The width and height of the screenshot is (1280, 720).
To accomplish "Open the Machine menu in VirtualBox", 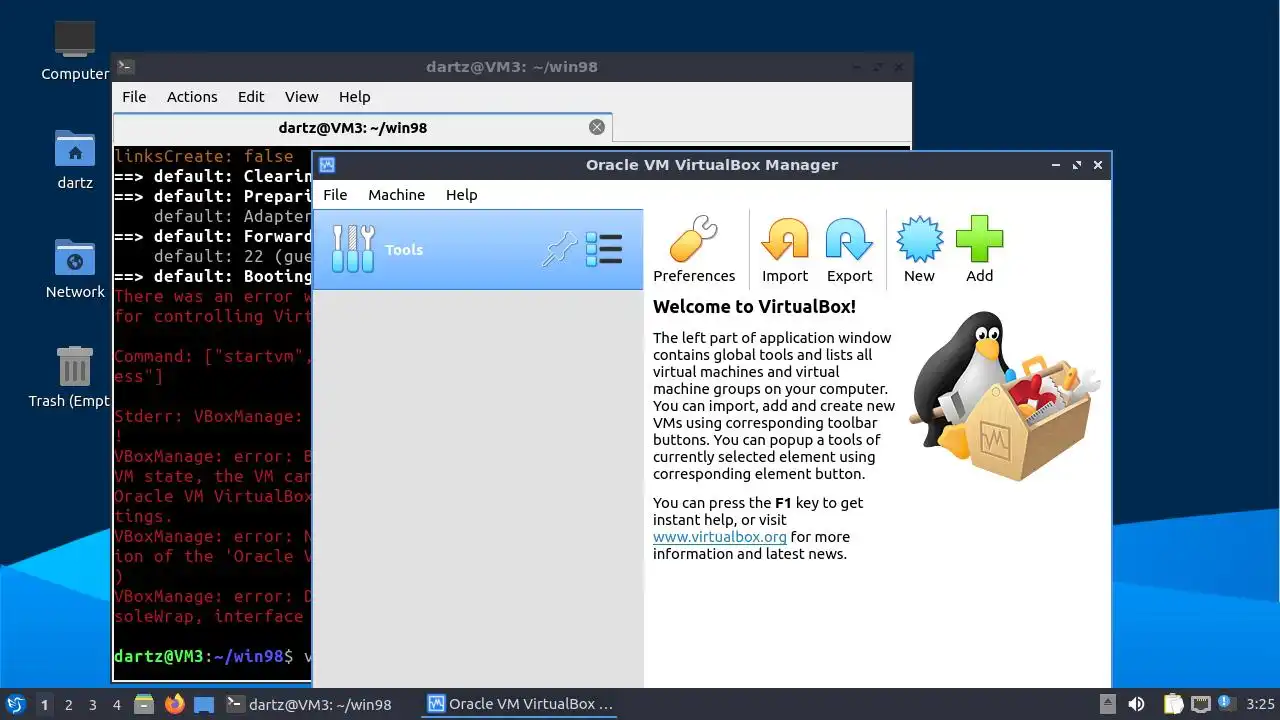I will pos(396,195).
